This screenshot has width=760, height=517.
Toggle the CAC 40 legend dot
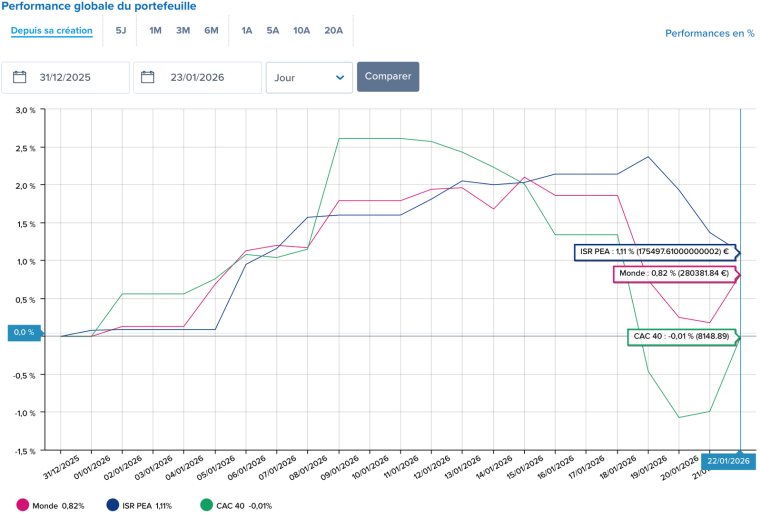(206, 505)
